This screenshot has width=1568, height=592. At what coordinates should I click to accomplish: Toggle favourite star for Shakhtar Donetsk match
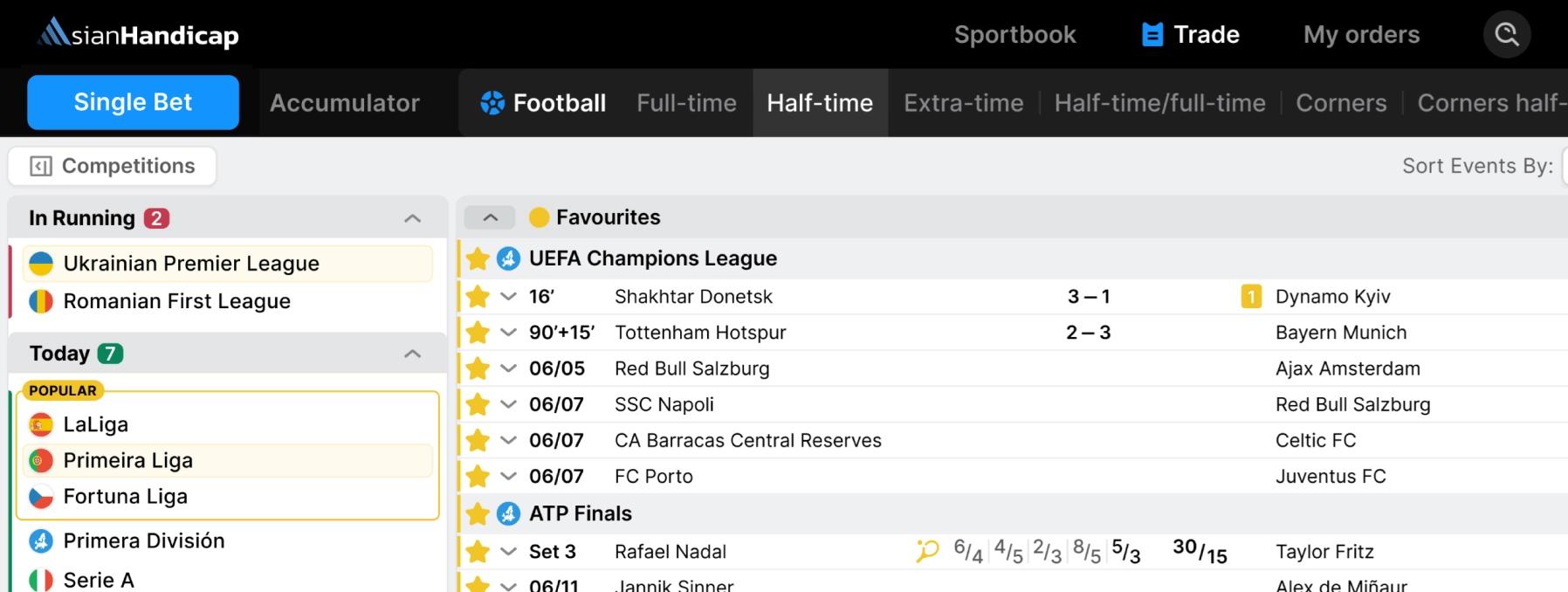[477, 297]
